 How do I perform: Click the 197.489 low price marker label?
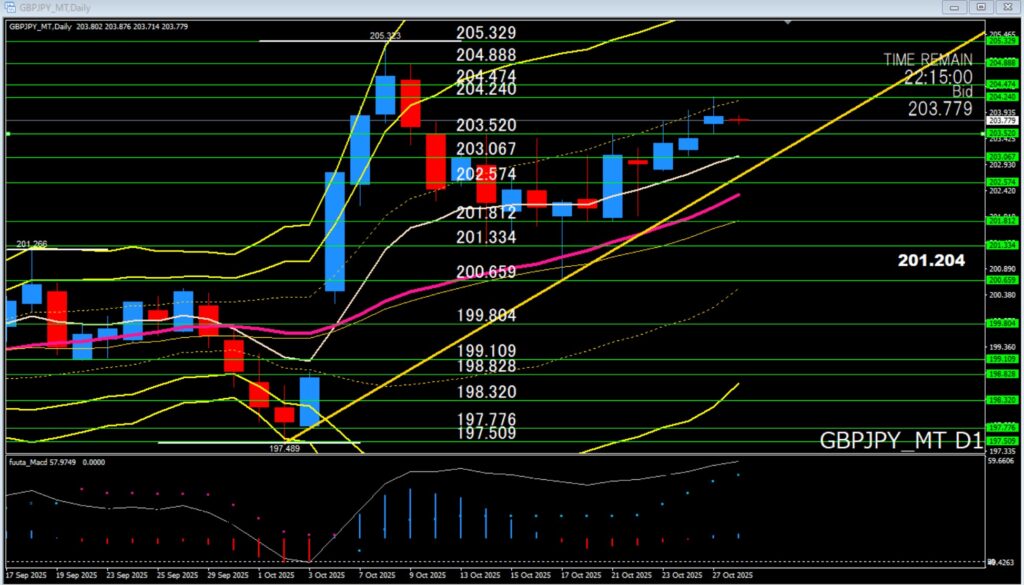[x=285, y=449]
